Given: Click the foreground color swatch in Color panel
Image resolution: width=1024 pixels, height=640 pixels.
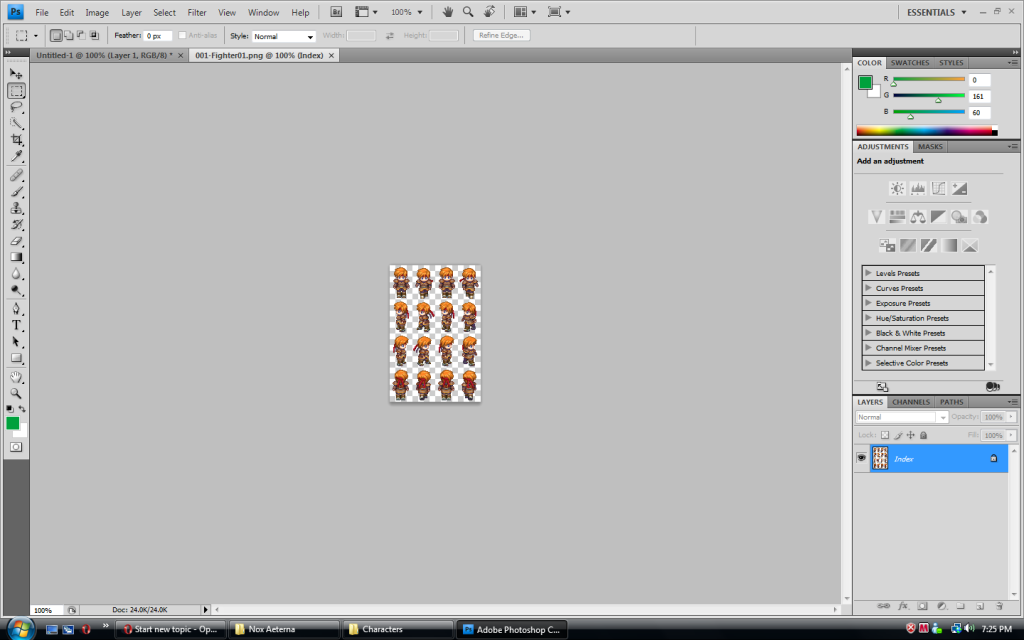Looking at the screenshot, I should pos(865,82).
